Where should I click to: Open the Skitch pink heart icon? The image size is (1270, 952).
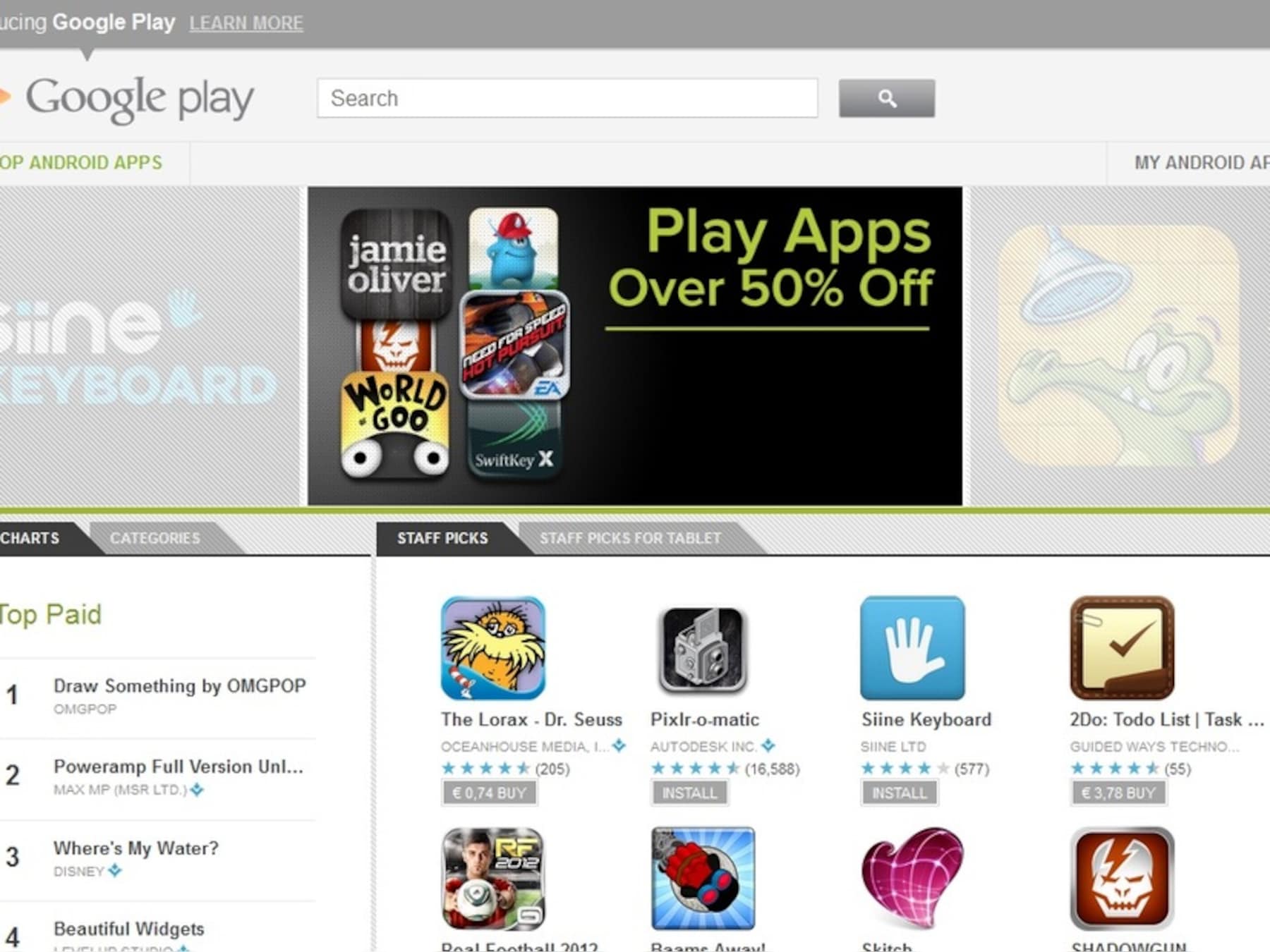point(912,879)
